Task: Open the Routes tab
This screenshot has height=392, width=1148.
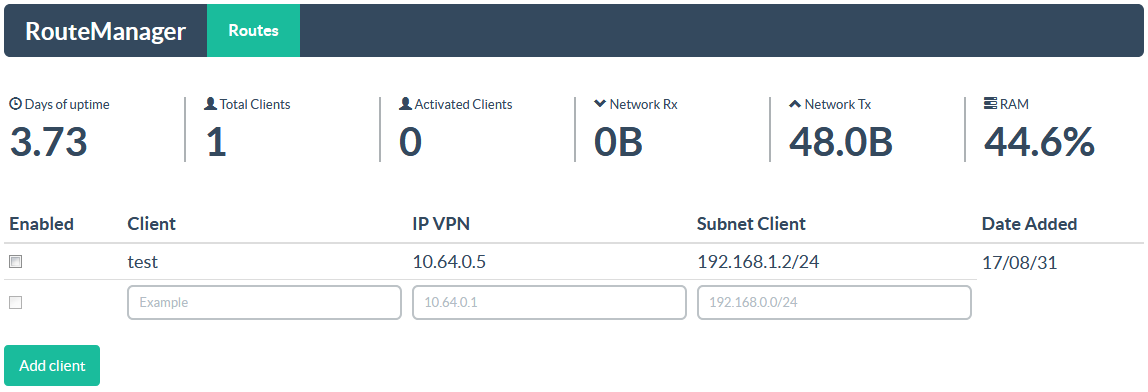Action: click(253, 31)
